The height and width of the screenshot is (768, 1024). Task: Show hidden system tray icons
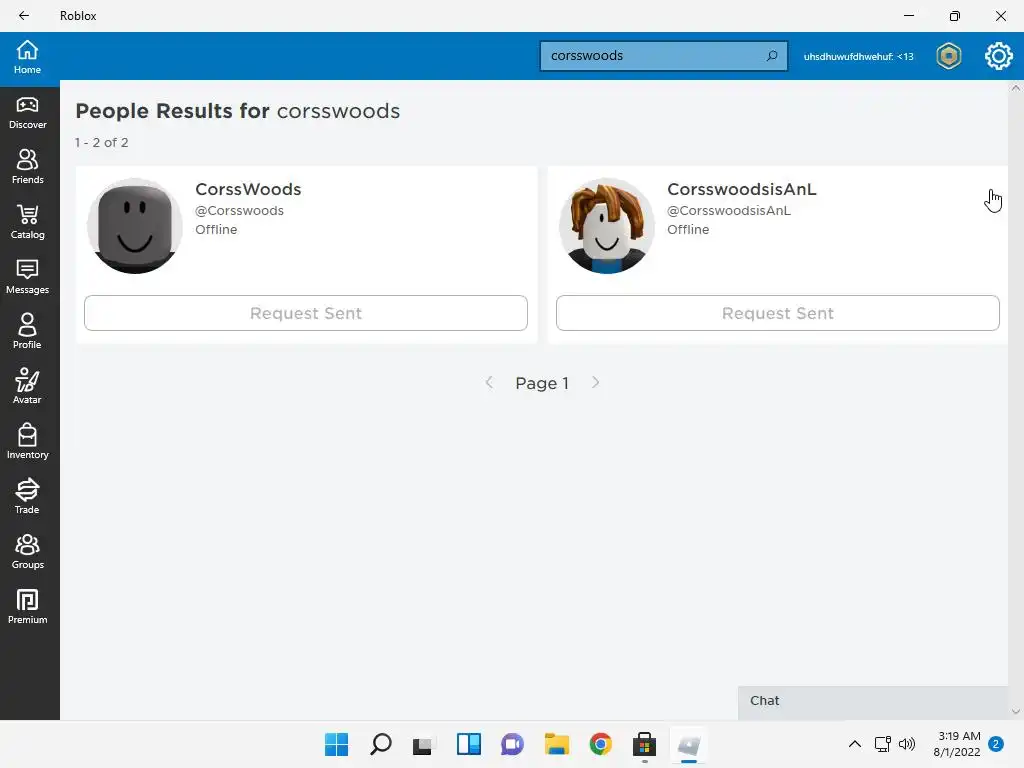[854, 744]
